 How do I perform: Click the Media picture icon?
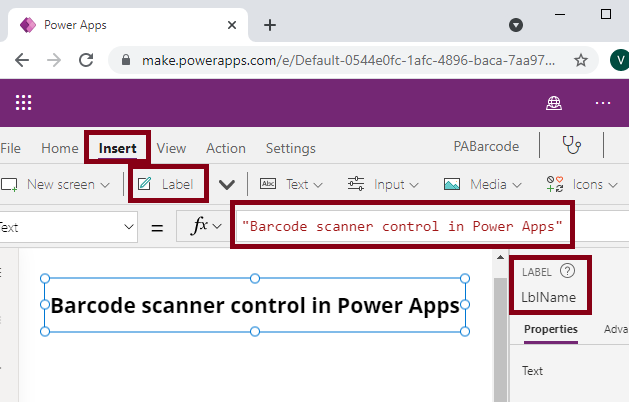(x=452, y=184)
